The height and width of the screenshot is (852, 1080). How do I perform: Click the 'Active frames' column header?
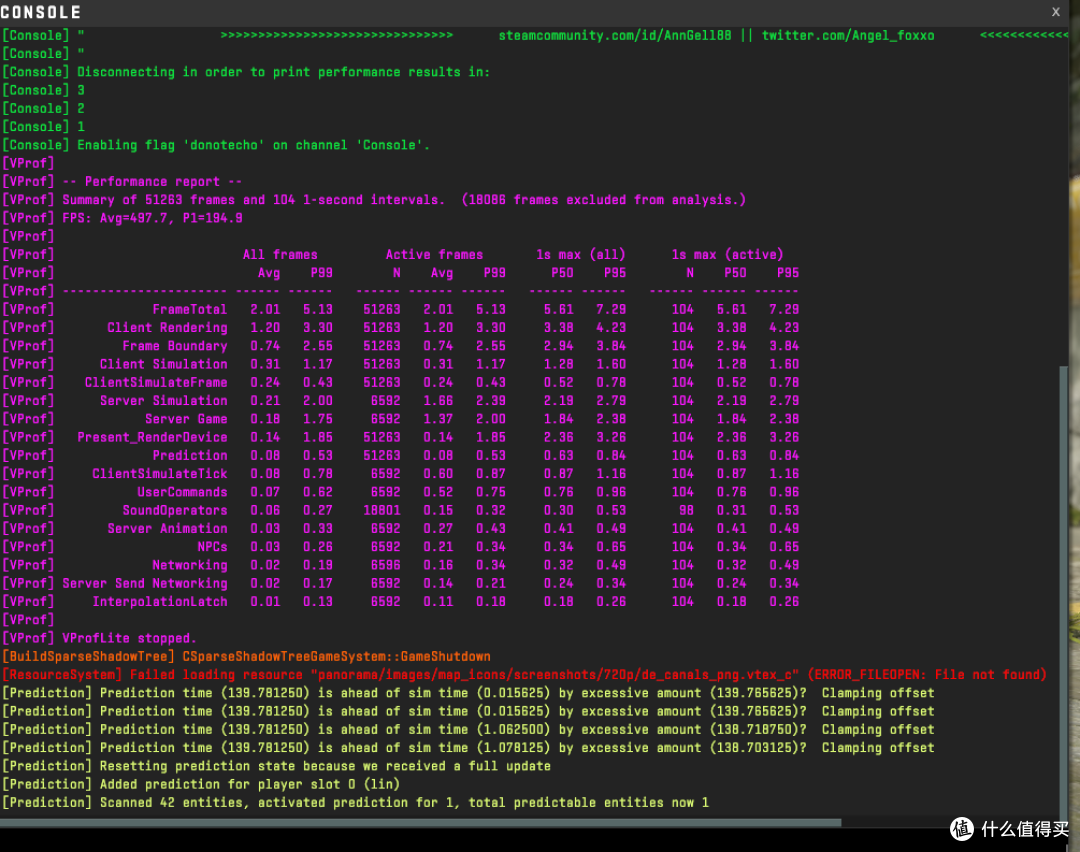(434, 254)
